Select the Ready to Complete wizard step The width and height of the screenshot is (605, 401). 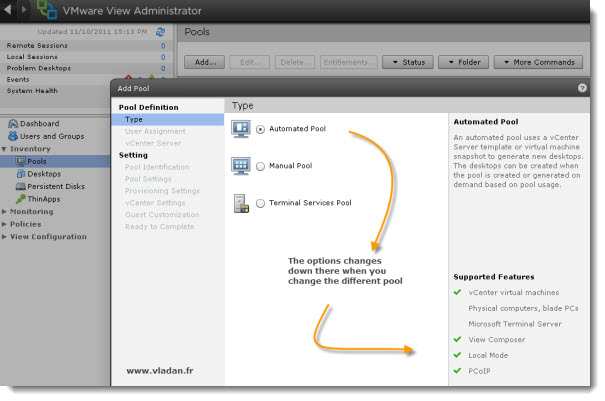[x=159, y=227]
